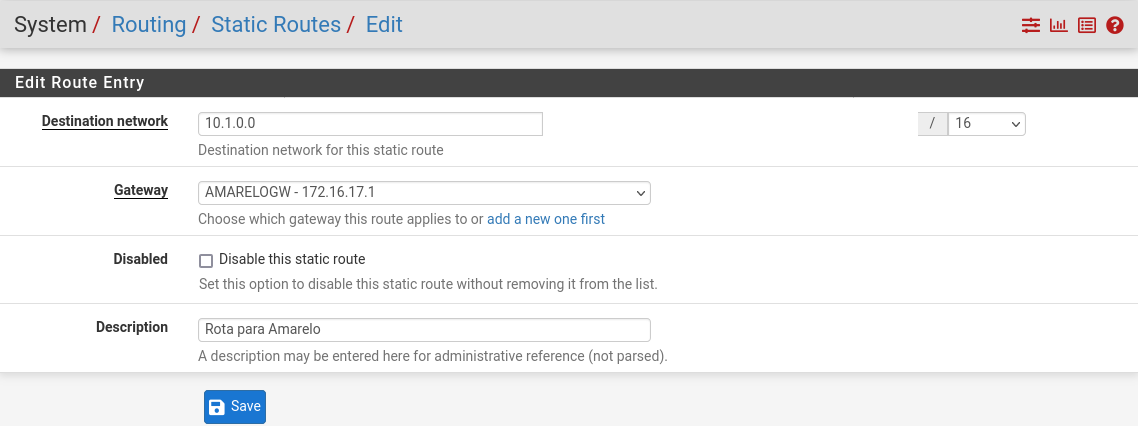Open related settings sliders icon

(1031, 25)
